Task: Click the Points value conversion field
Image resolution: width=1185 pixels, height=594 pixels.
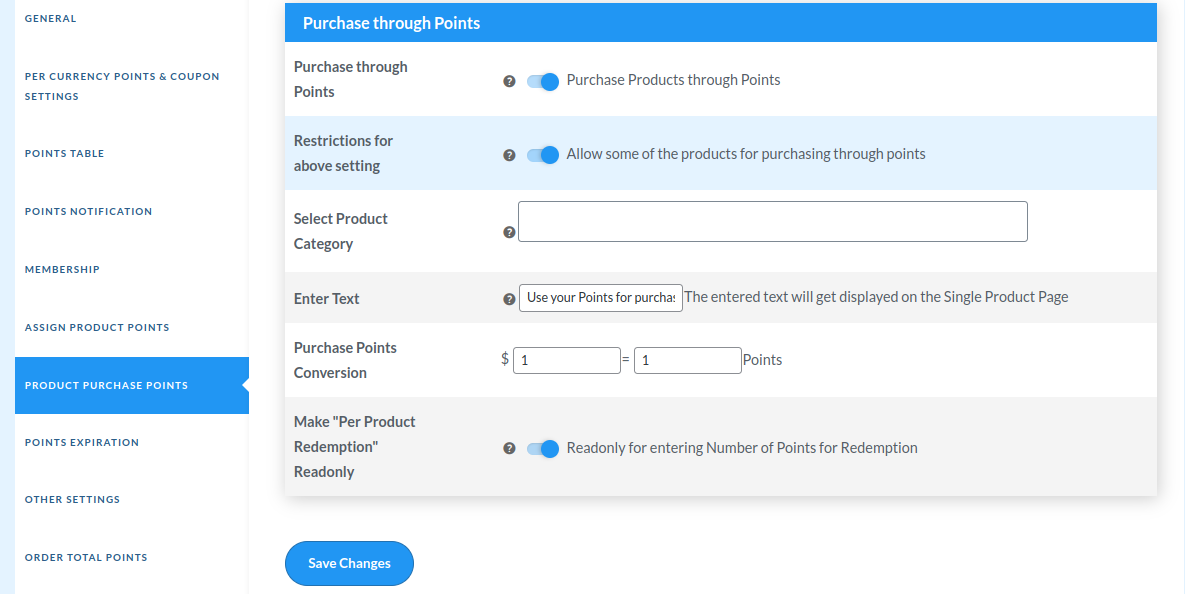Action: click(687, 360)
